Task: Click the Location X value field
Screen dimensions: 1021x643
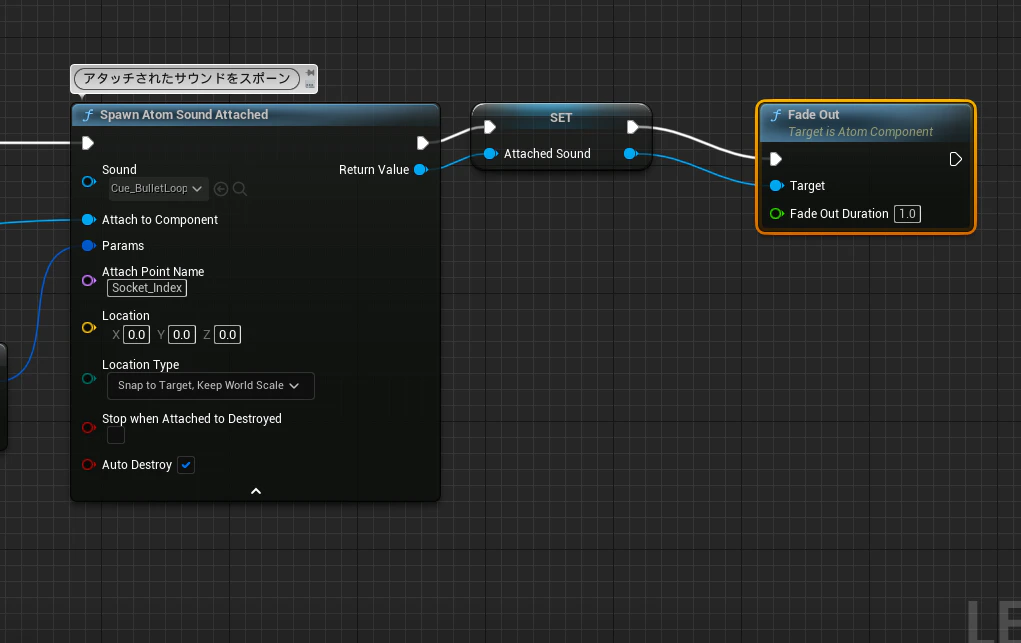Action: [x=137, y=335]
